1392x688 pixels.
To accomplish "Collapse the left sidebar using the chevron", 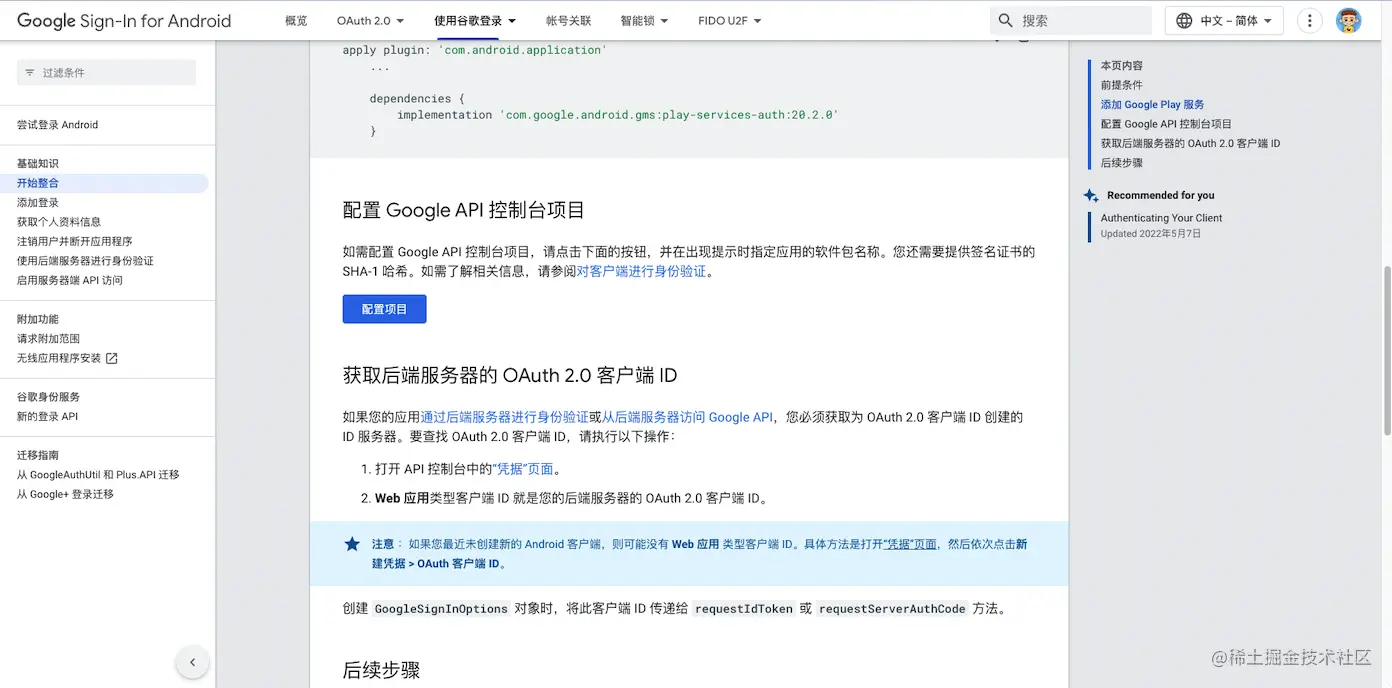I will 192,662.
